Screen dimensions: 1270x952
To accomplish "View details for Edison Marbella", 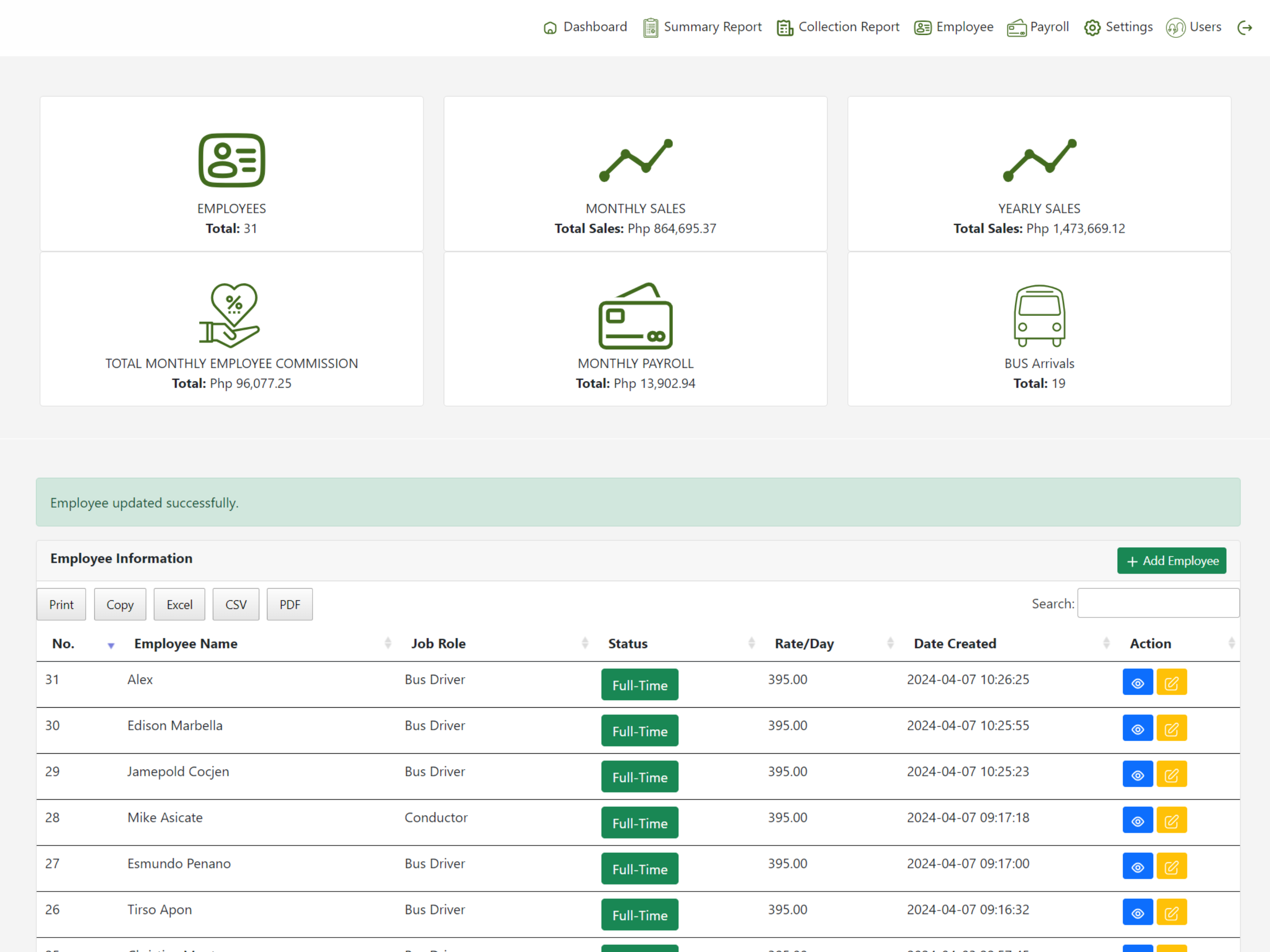I will (1137, 728).
